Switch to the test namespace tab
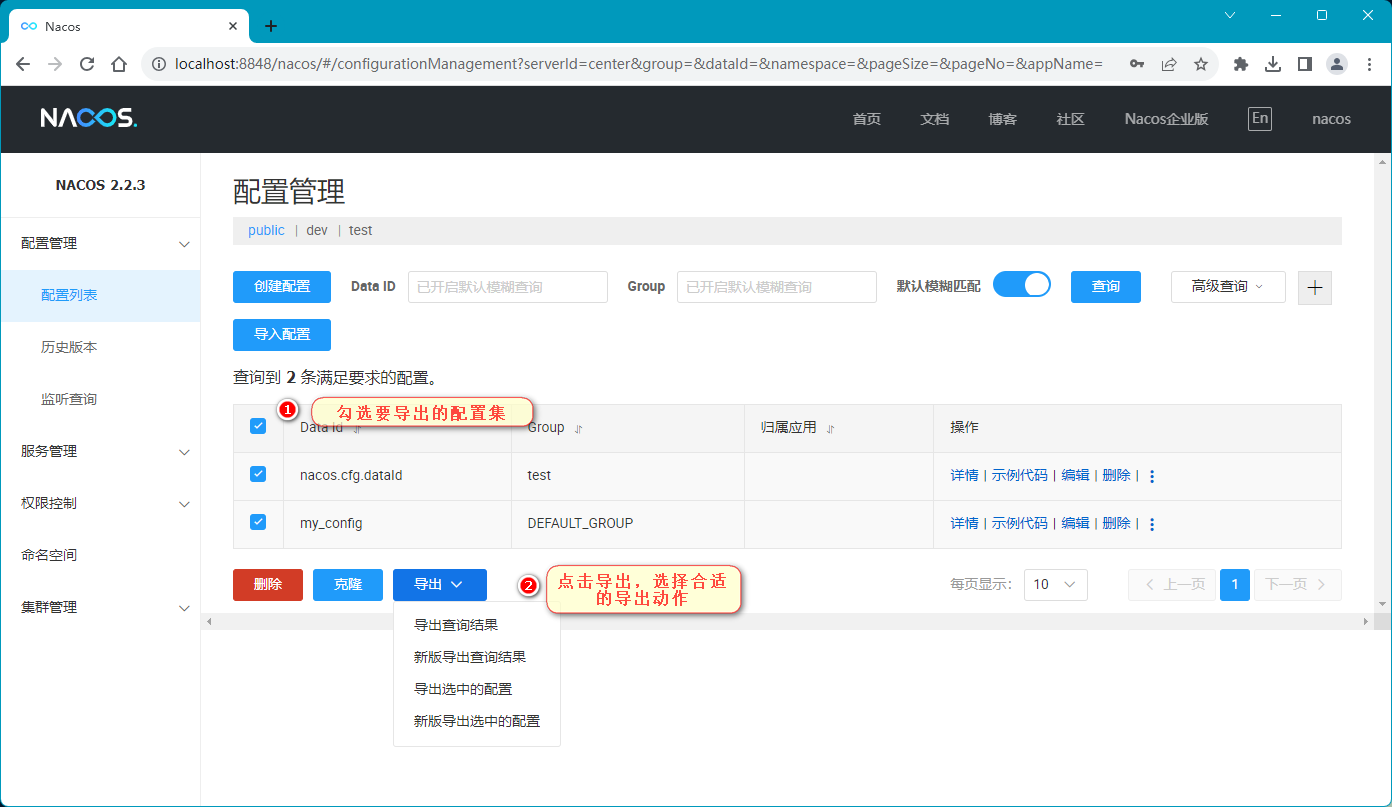 tap(360, 230)
